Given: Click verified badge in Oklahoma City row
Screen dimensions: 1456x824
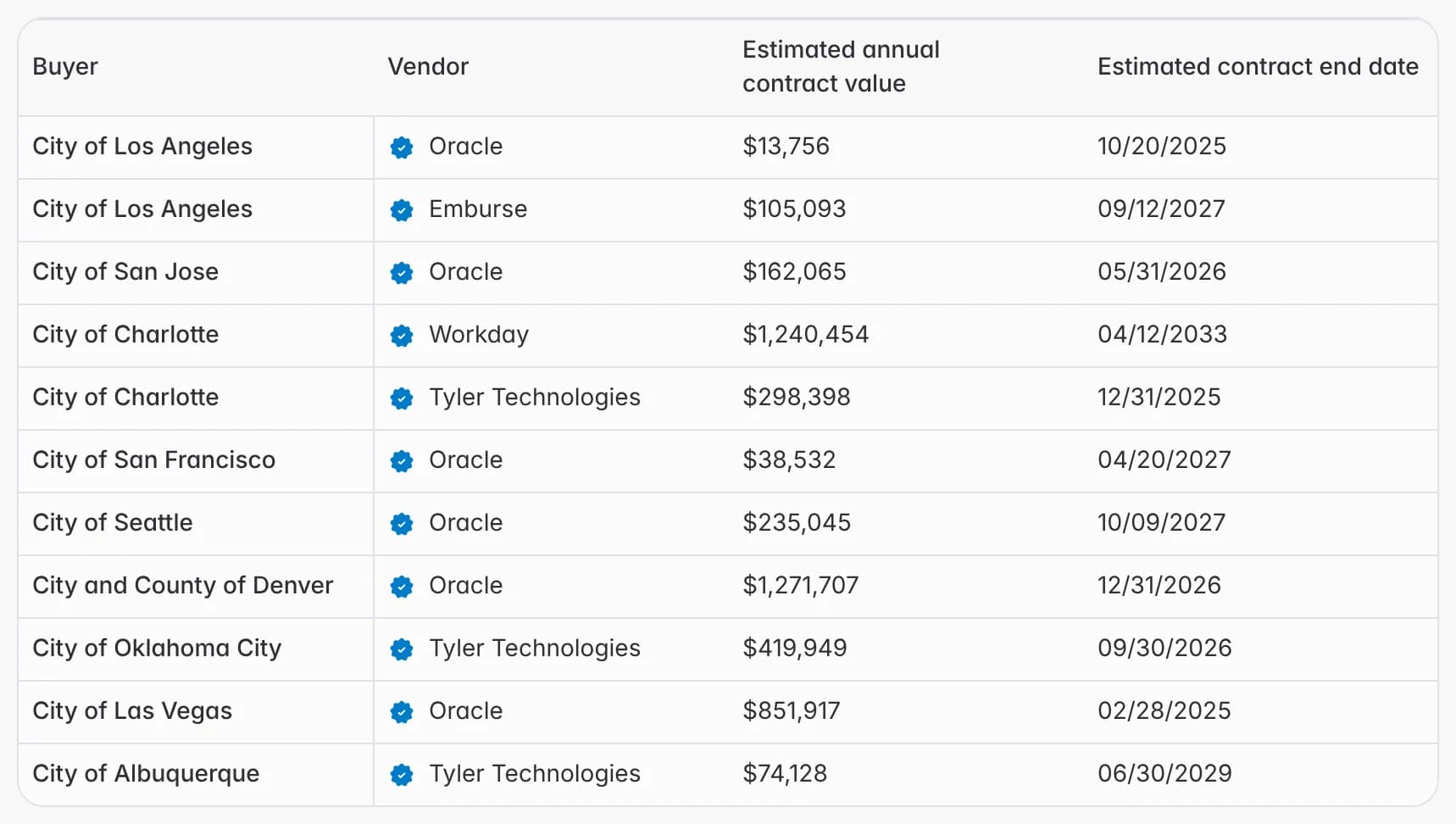Looking at the screenshot, I should [x=402, y=649].
